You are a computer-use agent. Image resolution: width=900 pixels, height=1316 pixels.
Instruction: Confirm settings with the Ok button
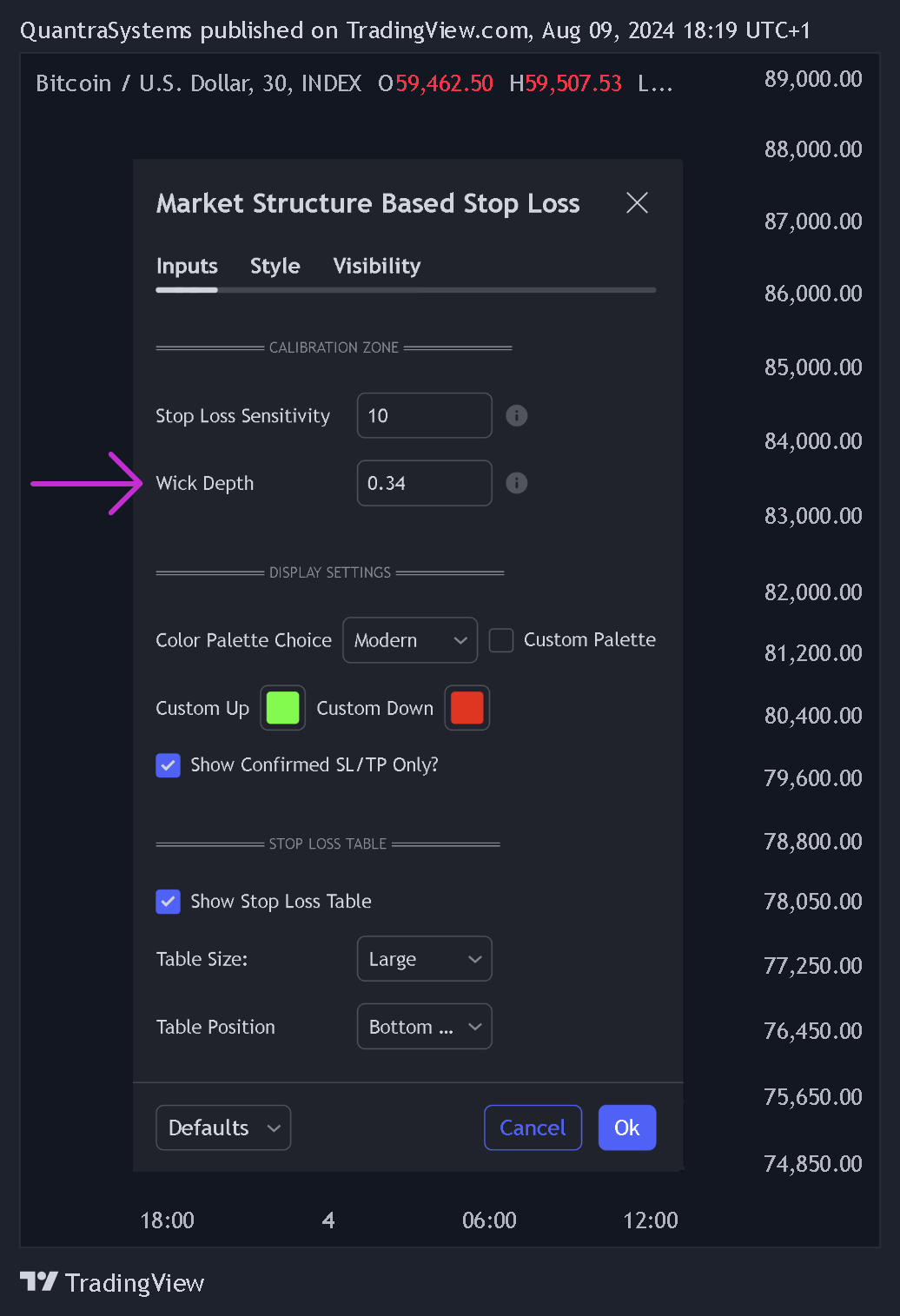click(627, 1128)
